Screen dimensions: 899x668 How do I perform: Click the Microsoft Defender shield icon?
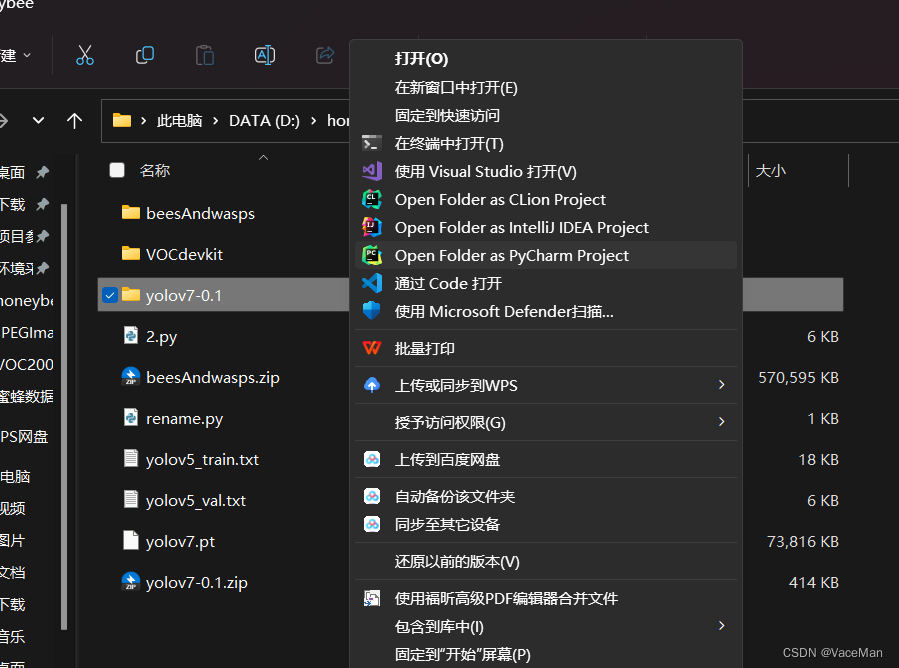pos(372,311)
